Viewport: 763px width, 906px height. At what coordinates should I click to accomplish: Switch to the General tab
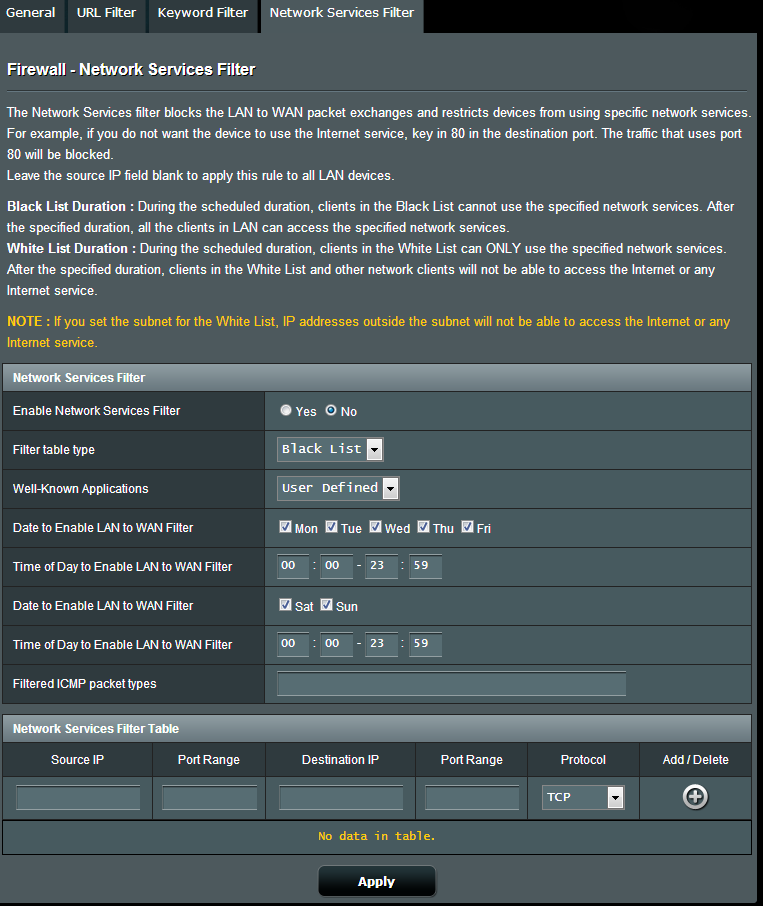pyautogui.click(x=31, y=13)
